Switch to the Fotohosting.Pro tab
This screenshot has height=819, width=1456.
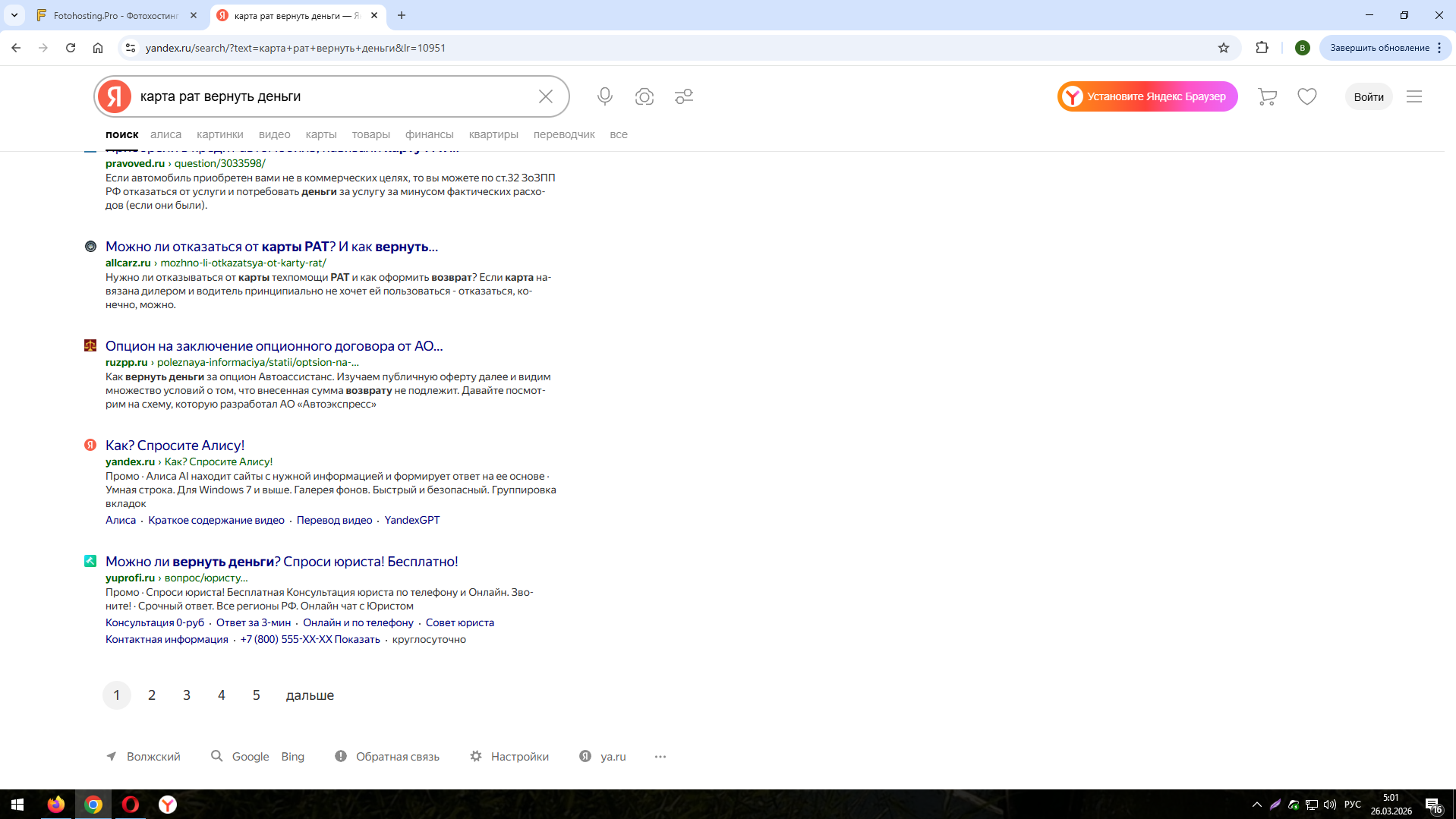coord(116,15)
